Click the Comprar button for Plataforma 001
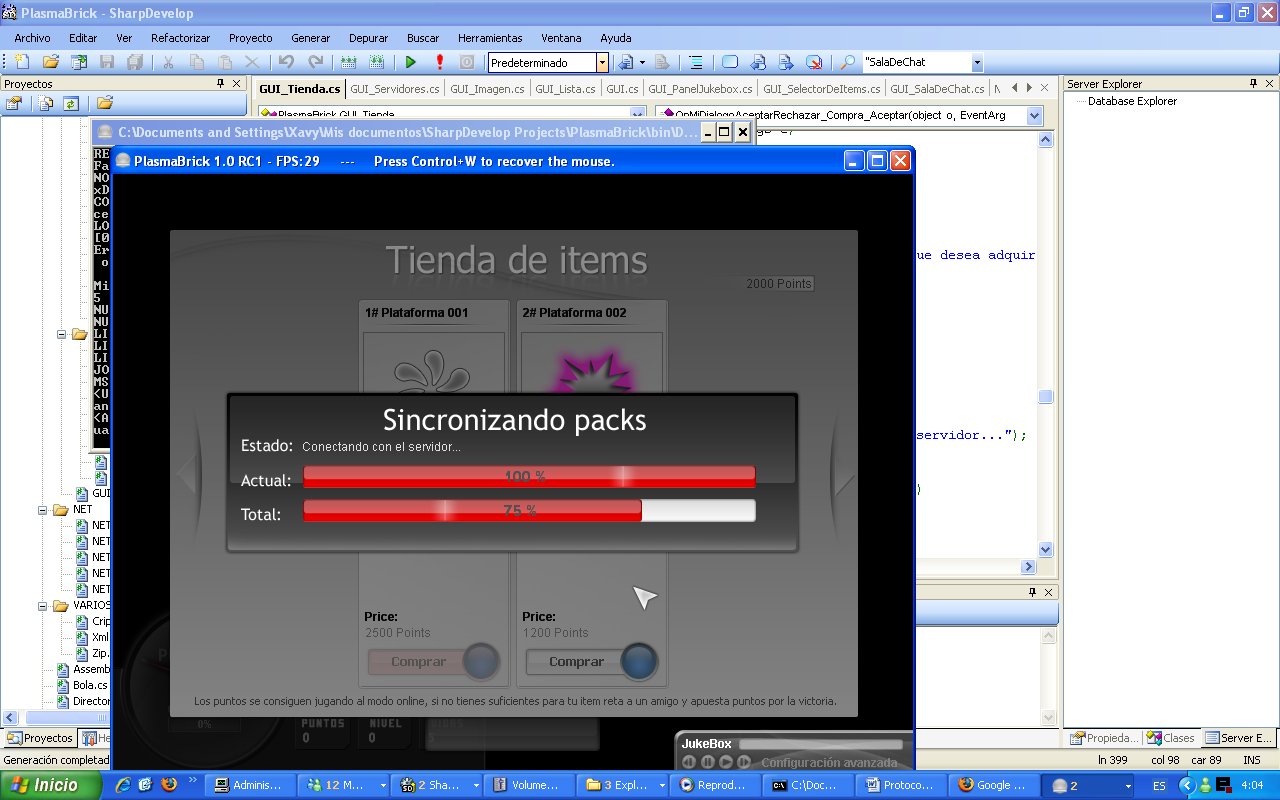Viewport: 1280px width, 800px height. click(418, 661)
